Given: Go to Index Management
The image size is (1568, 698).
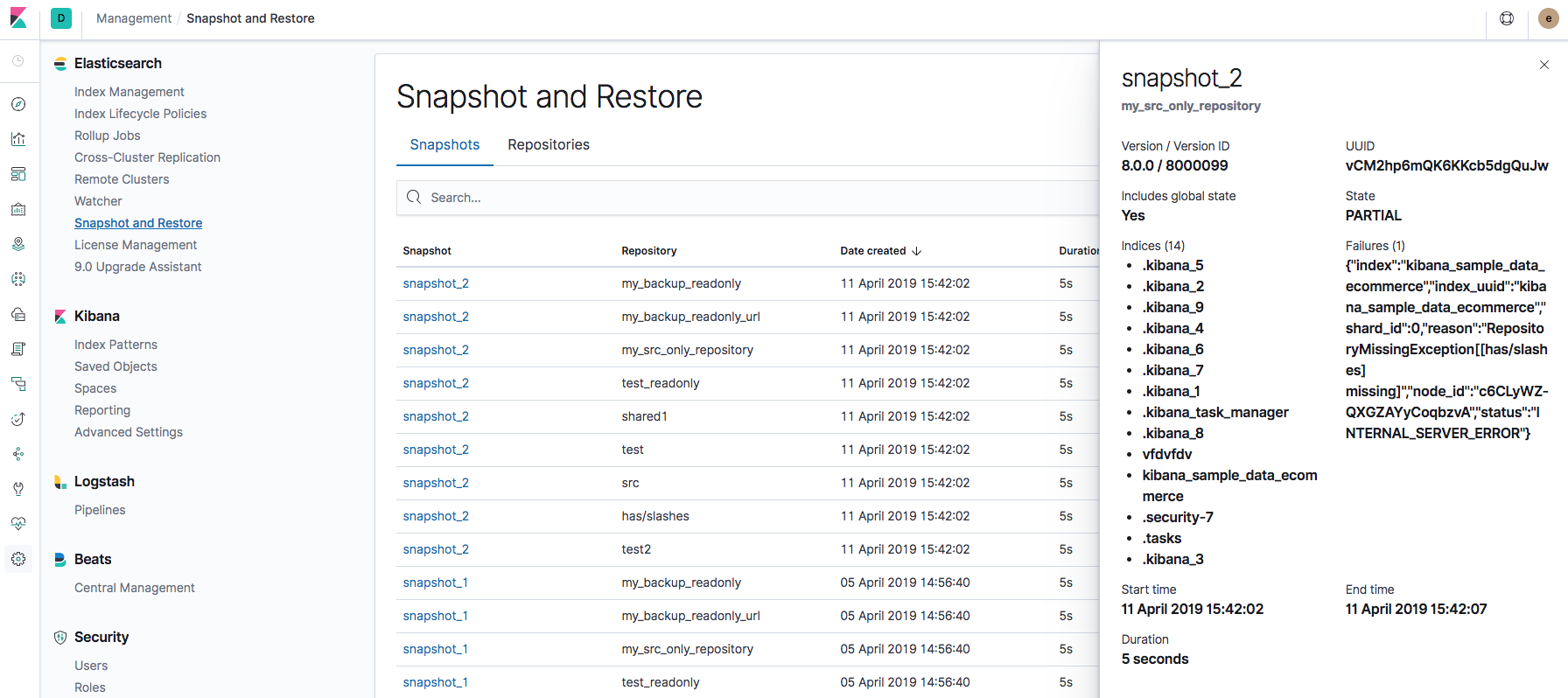Looking at the screenshot, I should click(129, 92).
